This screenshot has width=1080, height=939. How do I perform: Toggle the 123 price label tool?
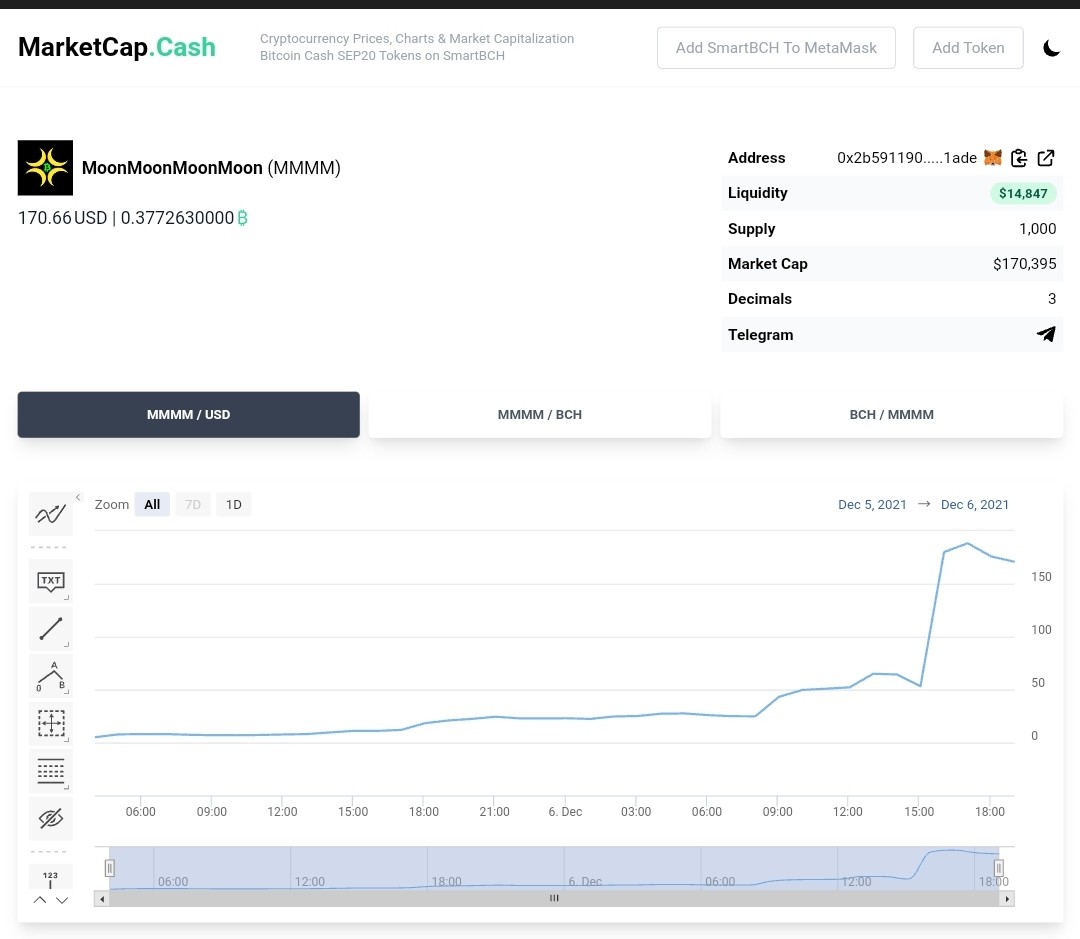click(51, 877)
